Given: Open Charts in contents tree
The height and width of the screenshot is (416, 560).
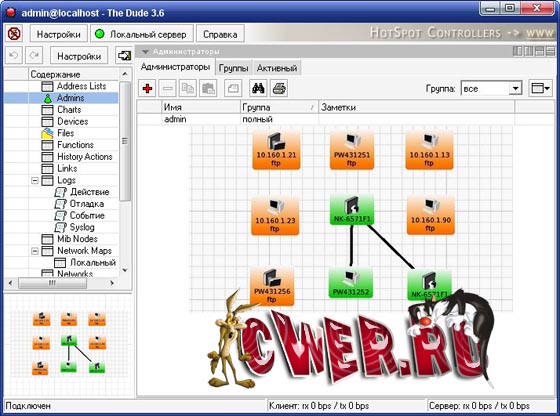Looking at the screenshot, I should pyautogui.click(x=69, y=110).
